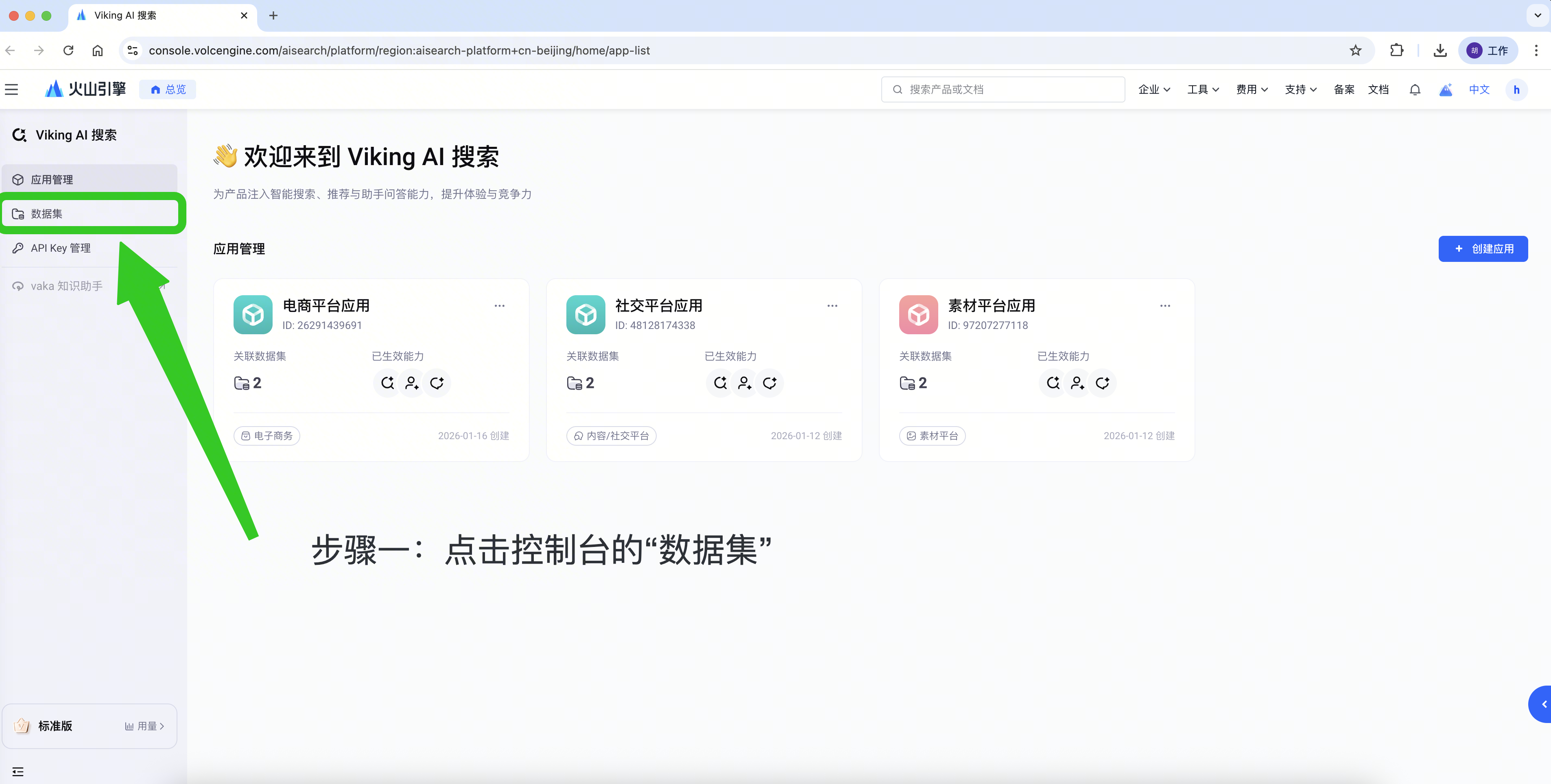The width and height of the screenshot is (1551, 784).
Task: Click the 电商平台应用 cube icon
Action: click(253, 314)
